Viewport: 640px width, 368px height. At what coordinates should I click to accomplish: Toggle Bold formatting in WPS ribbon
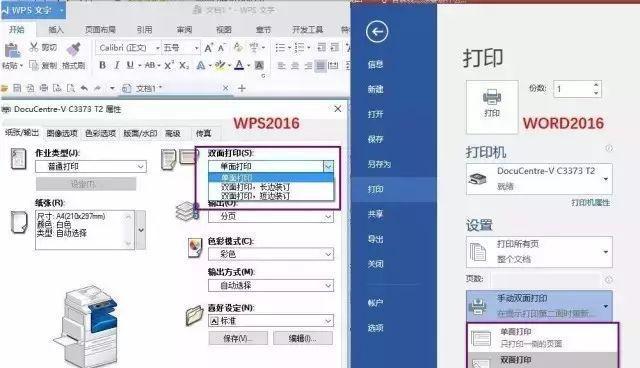[x=102, y=65]
